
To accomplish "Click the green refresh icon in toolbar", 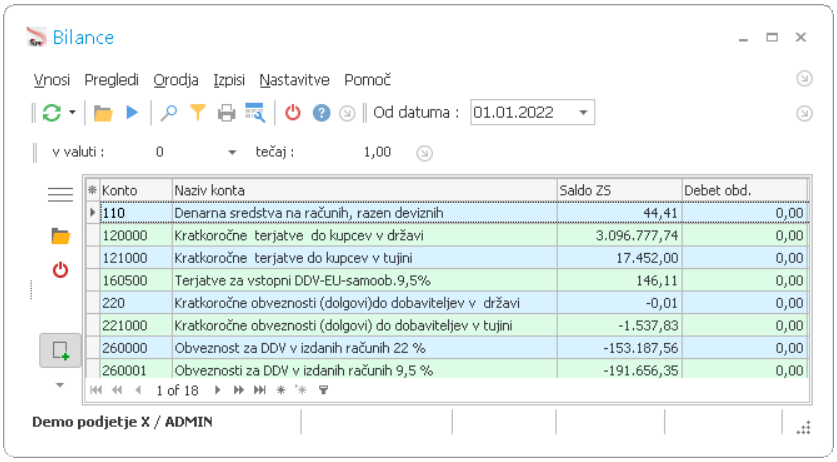I will pos(52,113).
